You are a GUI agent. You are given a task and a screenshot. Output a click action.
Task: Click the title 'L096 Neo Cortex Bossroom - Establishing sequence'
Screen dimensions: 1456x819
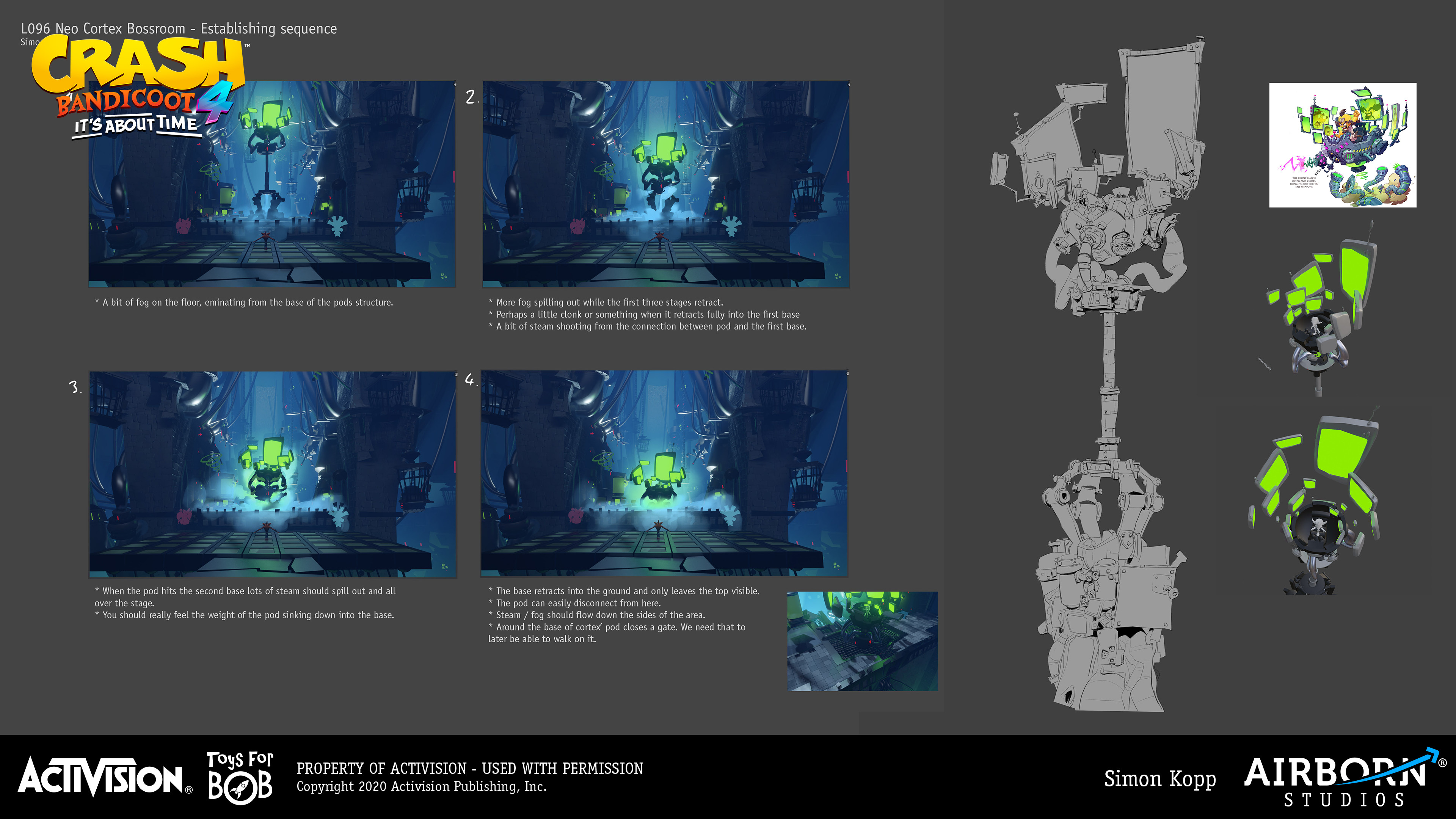click(179, 28)
